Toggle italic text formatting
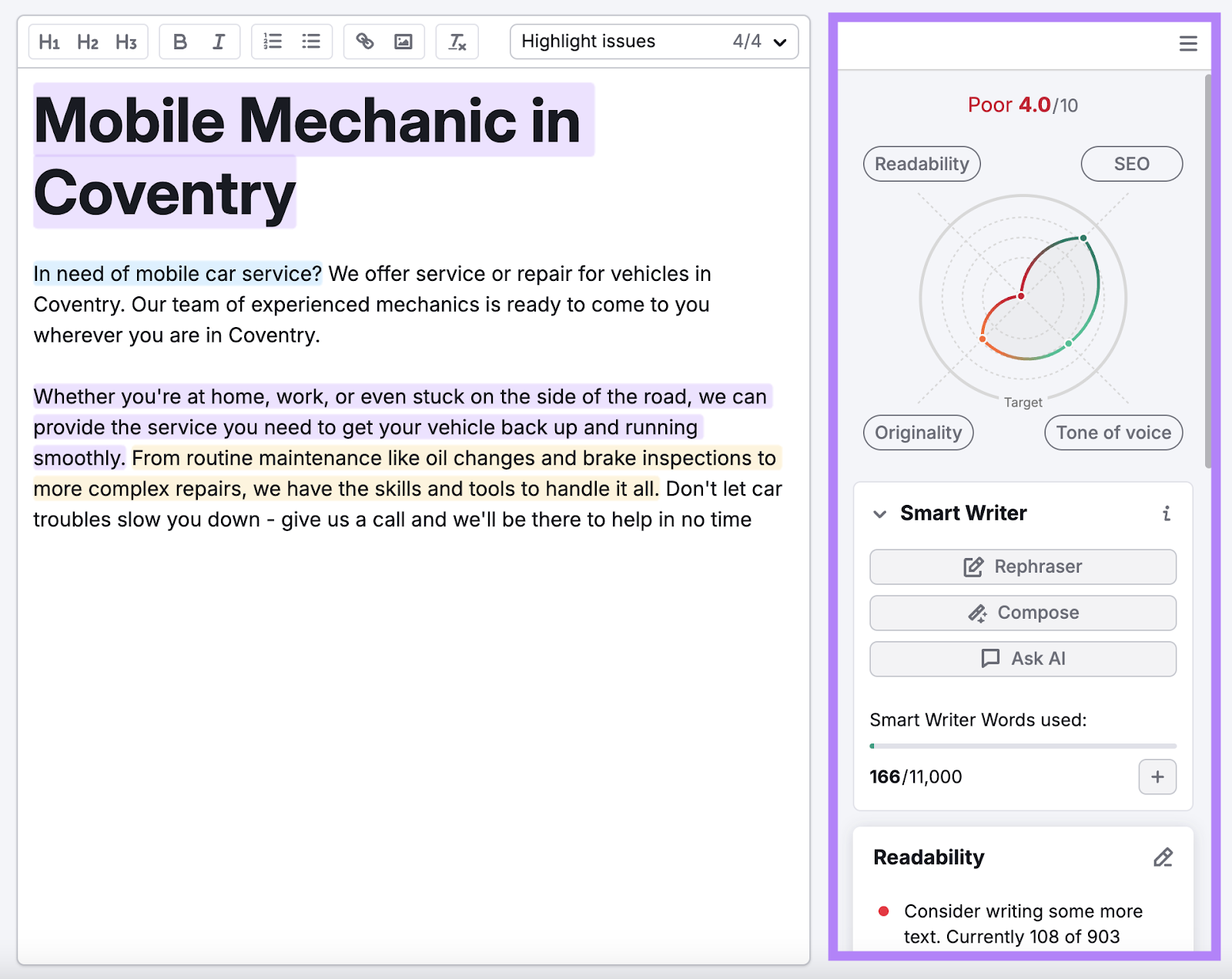Screen dimensions: 1232x979 pyautogui.click(x=219, y=42)
